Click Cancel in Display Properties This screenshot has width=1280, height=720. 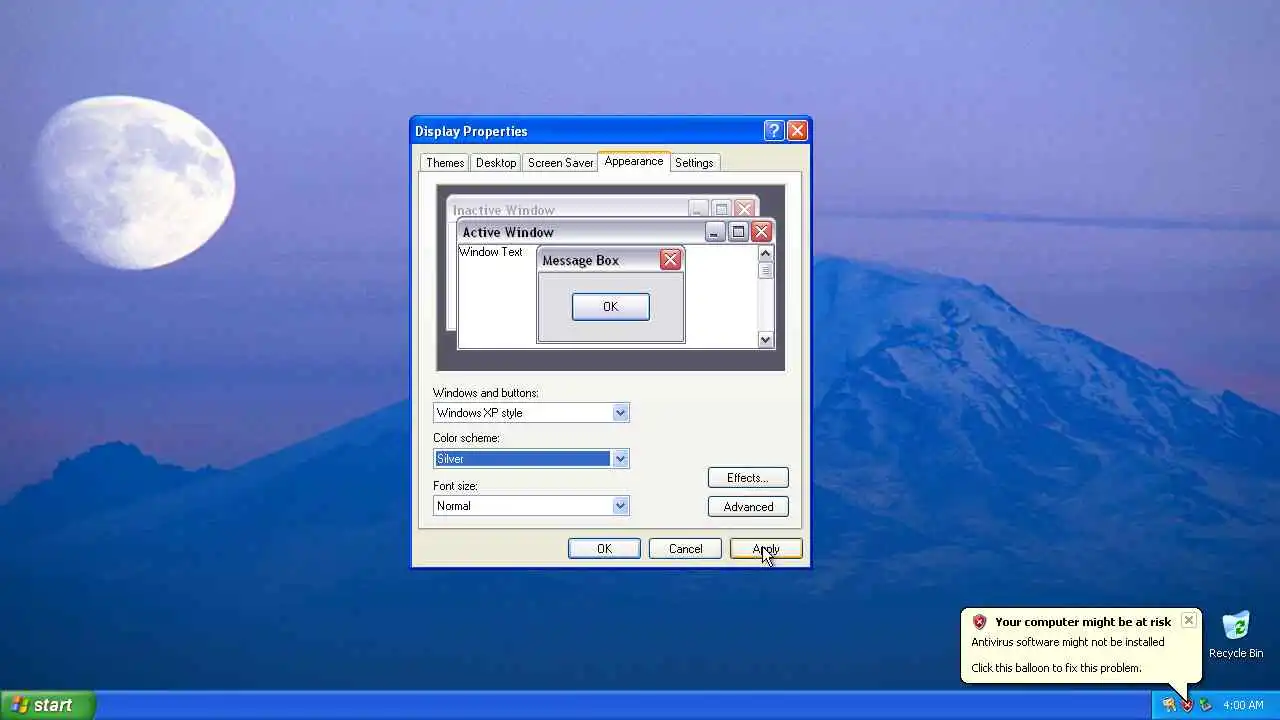coord(685,549)
